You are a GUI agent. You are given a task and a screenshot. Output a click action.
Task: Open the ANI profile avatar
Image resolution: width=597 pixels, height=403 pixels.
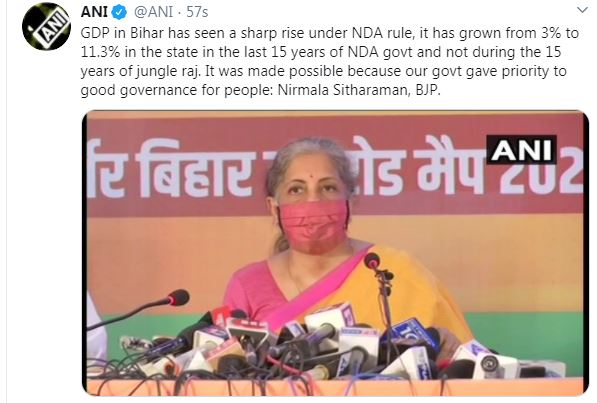click(x=46, y=26)
